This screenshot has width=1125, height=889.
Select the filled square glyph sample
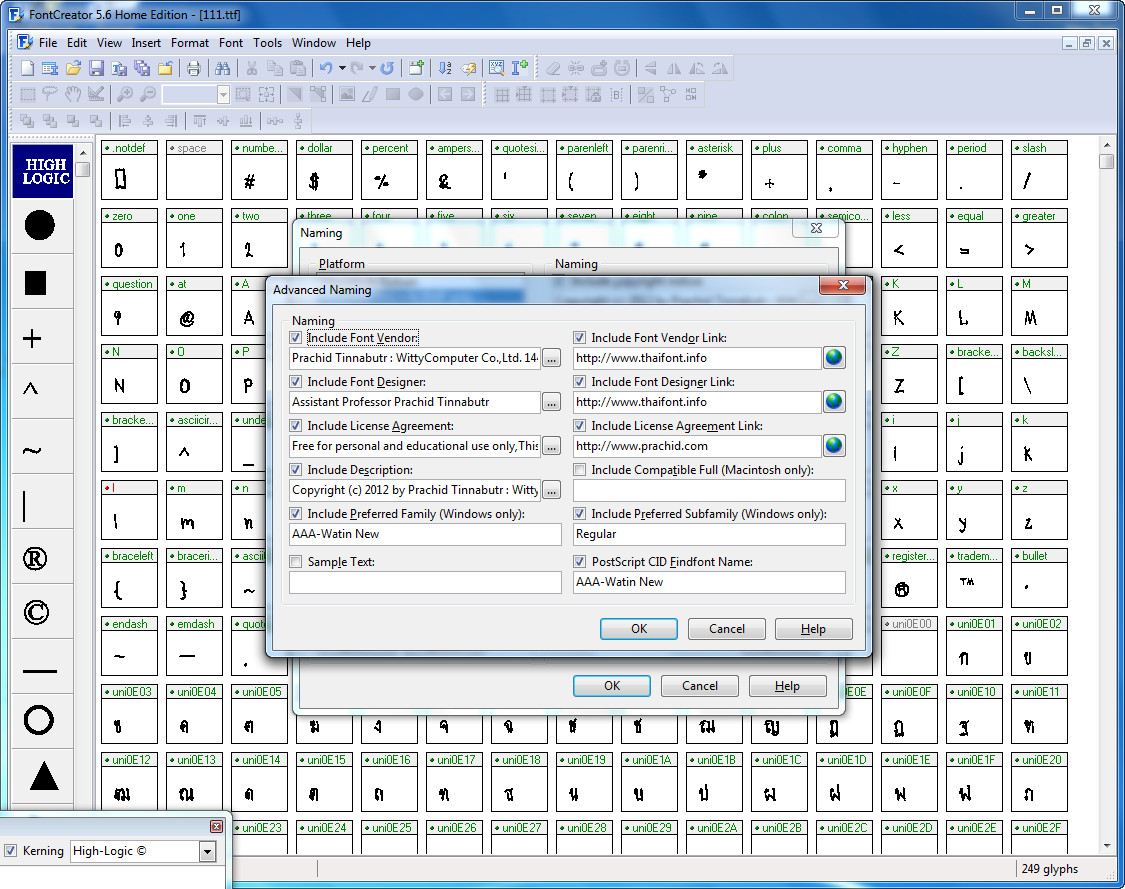point(36,283)
